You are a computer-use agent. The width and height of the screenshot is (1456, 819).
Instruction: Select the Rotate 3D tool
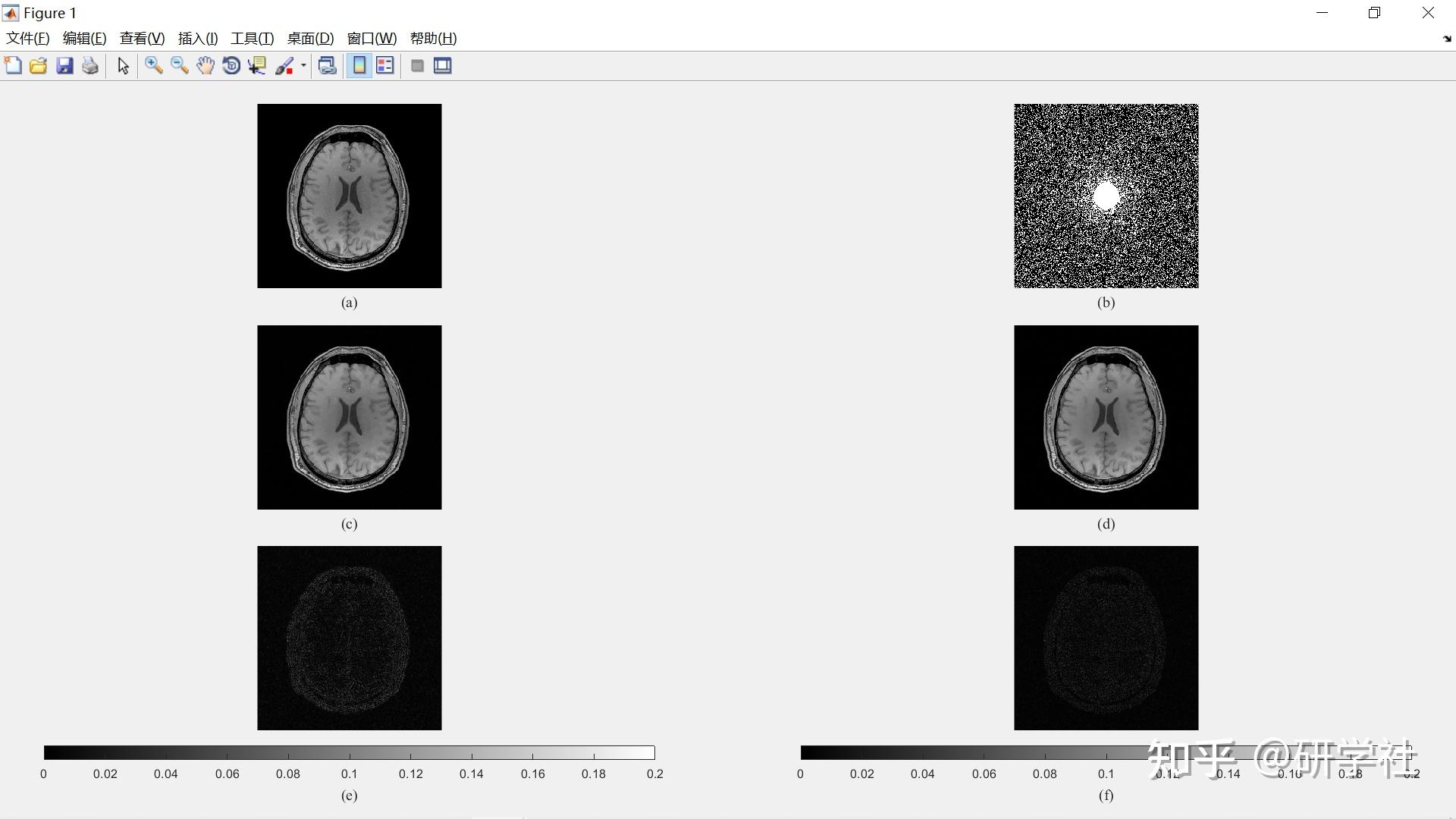tap(231, 66)
